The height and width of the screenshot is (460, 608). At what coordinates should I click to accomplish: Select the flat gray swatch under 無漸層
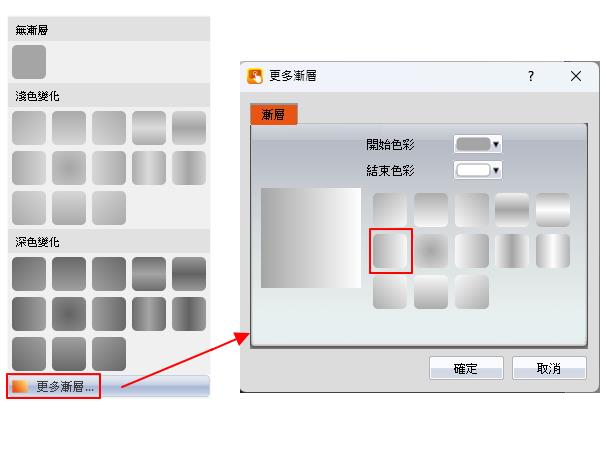[x=29, y=62]
